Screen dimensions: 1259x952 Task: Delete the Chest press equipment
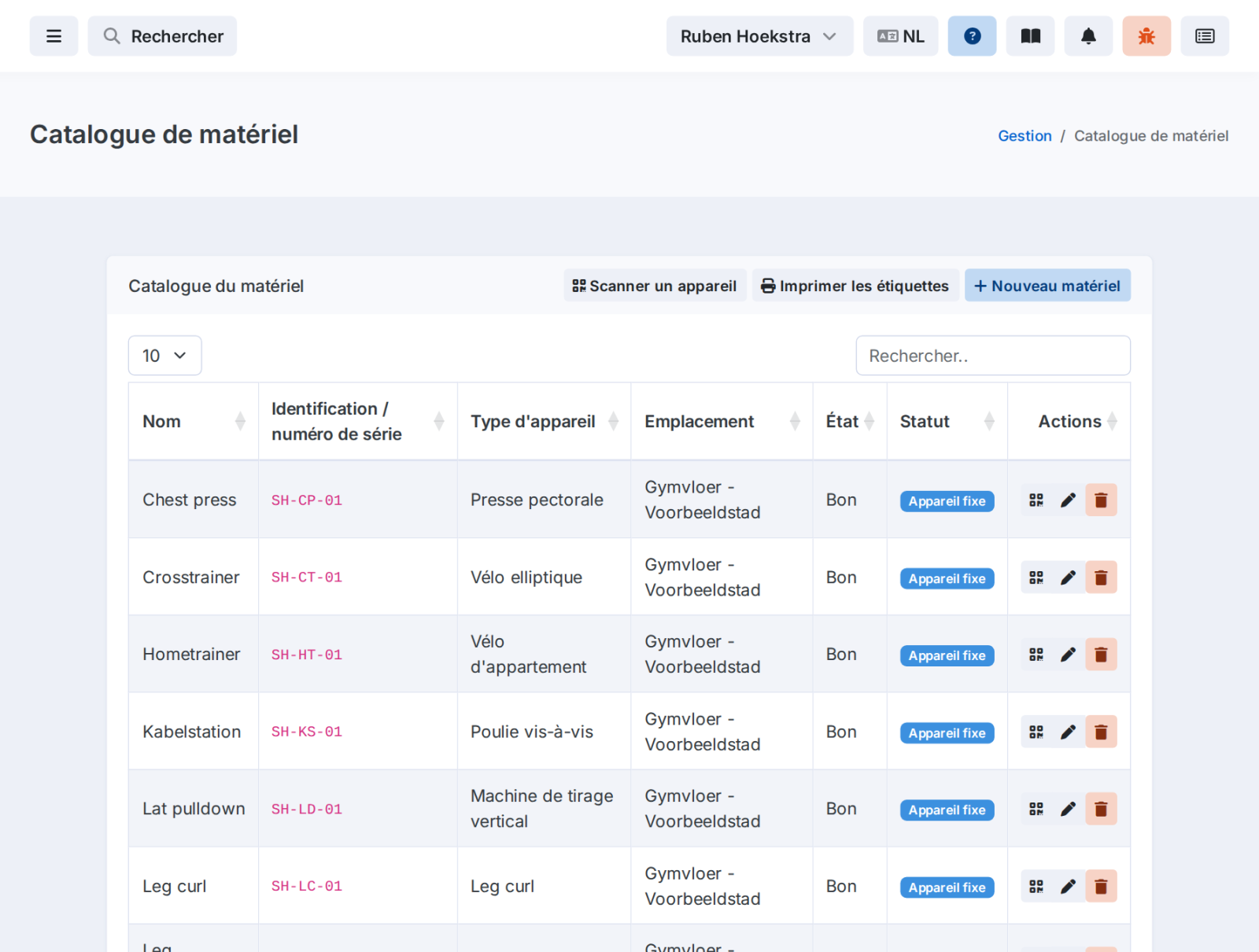click(x=1101, y=500)
